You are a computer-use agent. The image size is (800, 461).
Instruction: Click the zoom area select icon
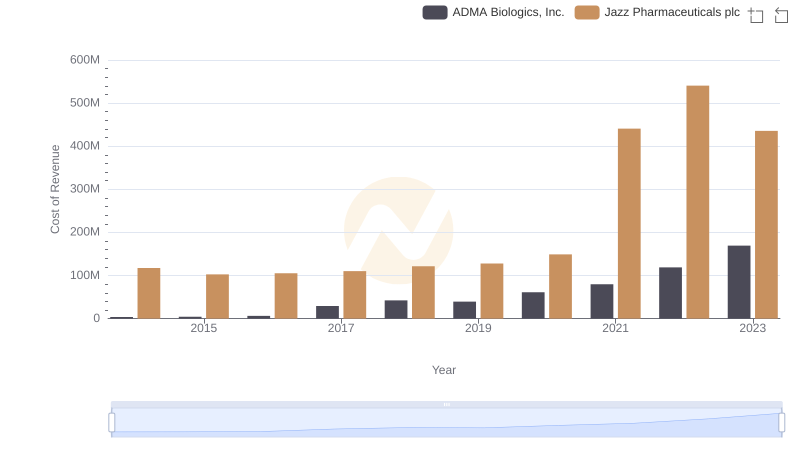(x=756, y=15)
